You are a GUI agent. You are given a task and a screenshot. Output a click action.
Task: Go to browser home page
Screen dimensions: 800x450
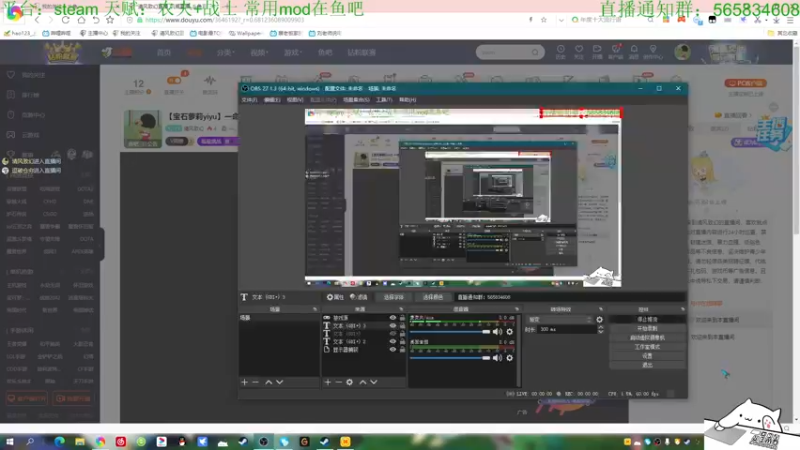point(81,20)
